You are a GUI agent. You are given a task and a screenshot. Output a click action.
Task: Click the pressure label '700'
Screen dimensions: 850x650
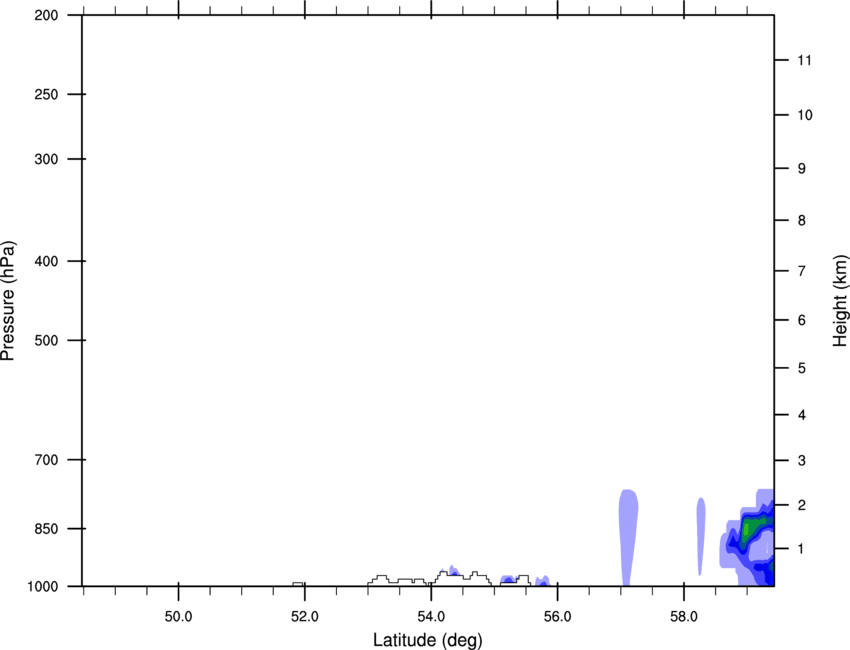(46, 460)
